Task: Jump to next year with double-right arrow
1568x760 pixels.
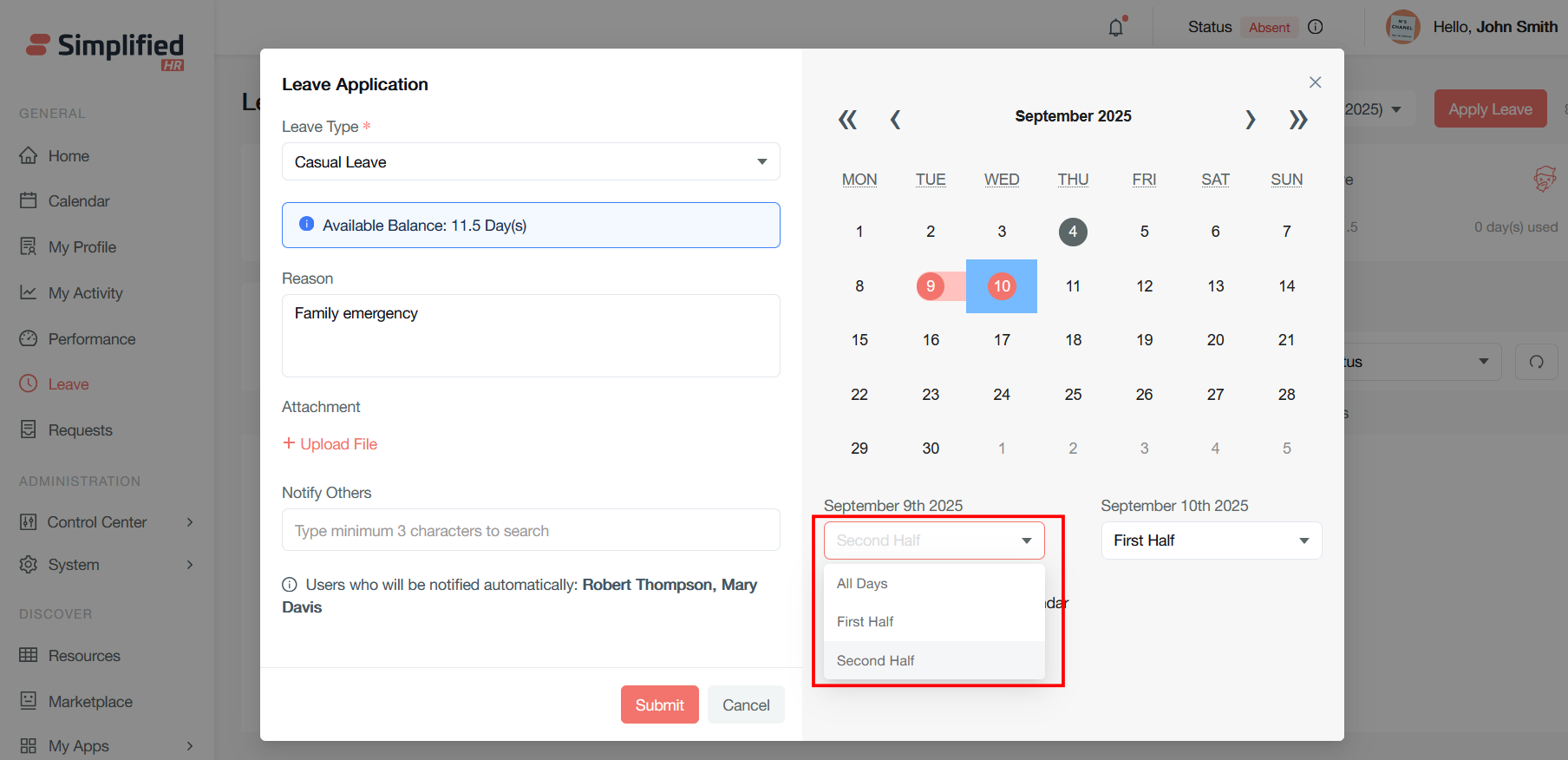Action: click(1297, 120)
